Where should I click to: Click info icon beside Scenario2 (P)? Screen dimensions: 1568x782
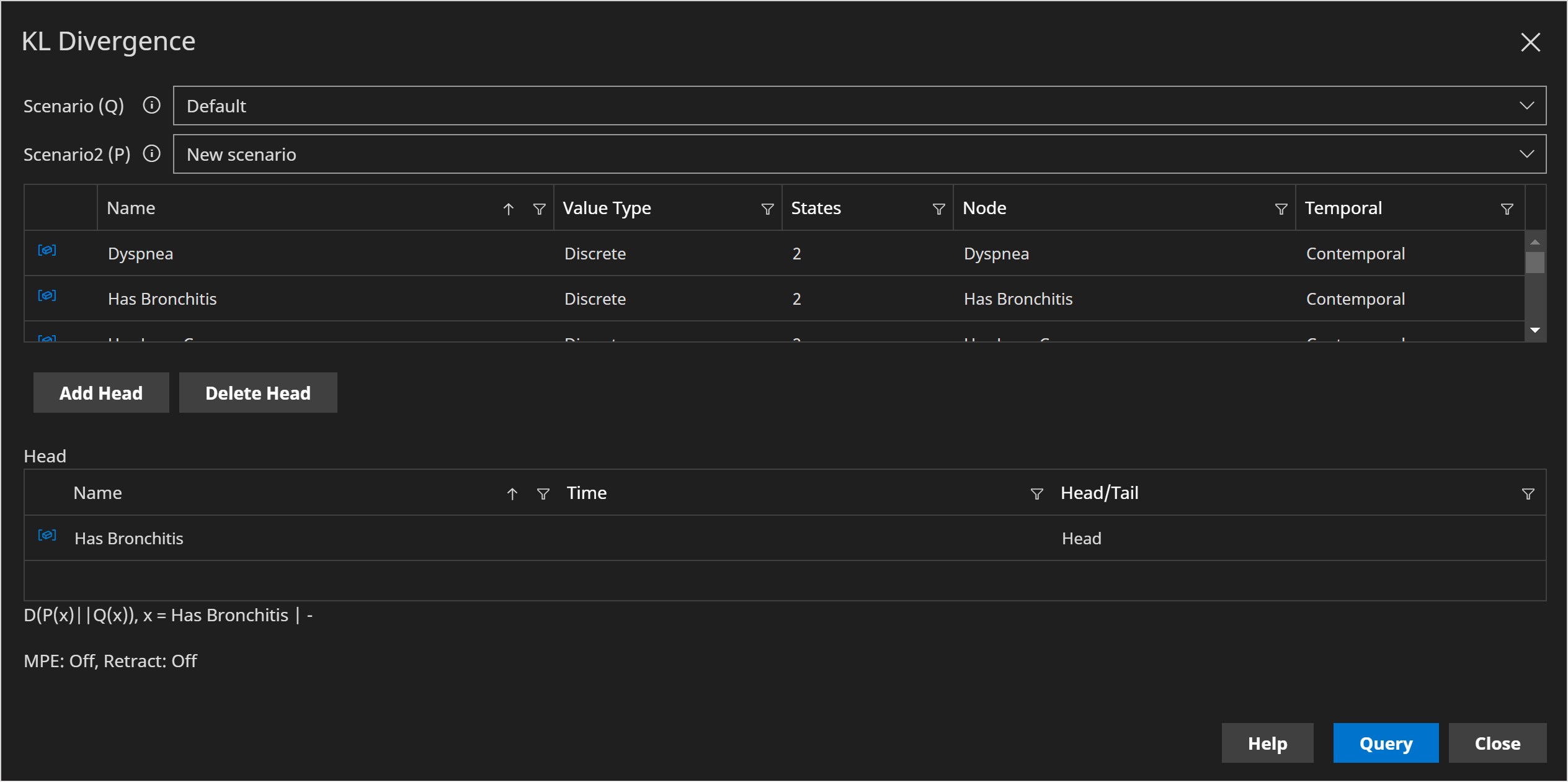click(x=151, y=154)
